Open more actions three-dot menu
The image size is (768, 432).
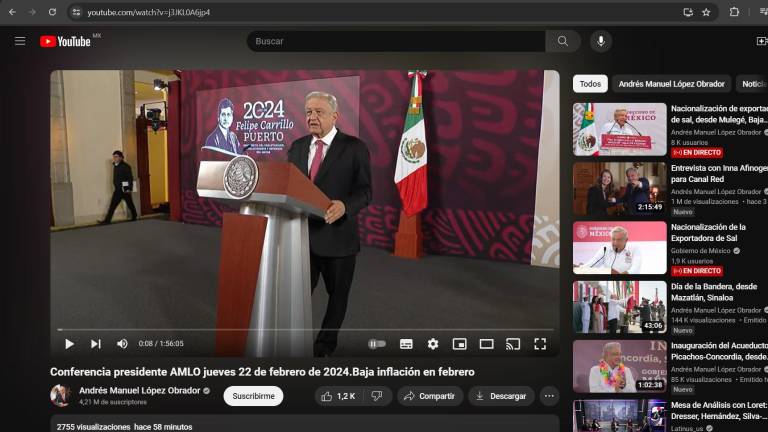tap(549, 396)
